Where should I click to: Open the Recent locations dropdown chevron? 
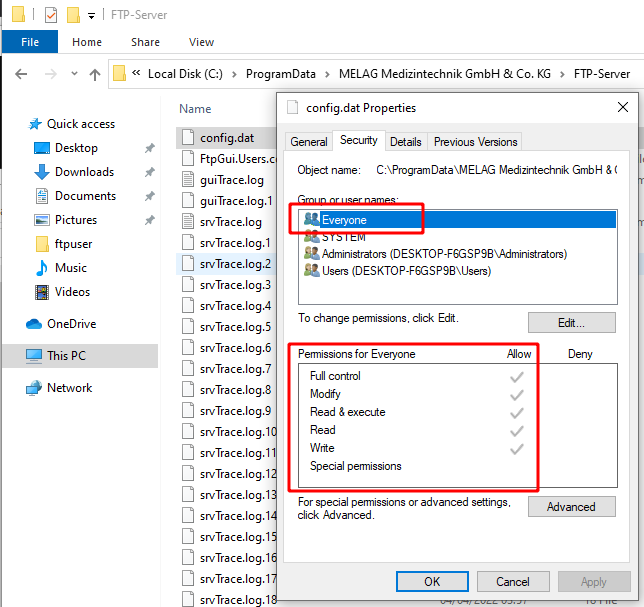tap(74, 74)
